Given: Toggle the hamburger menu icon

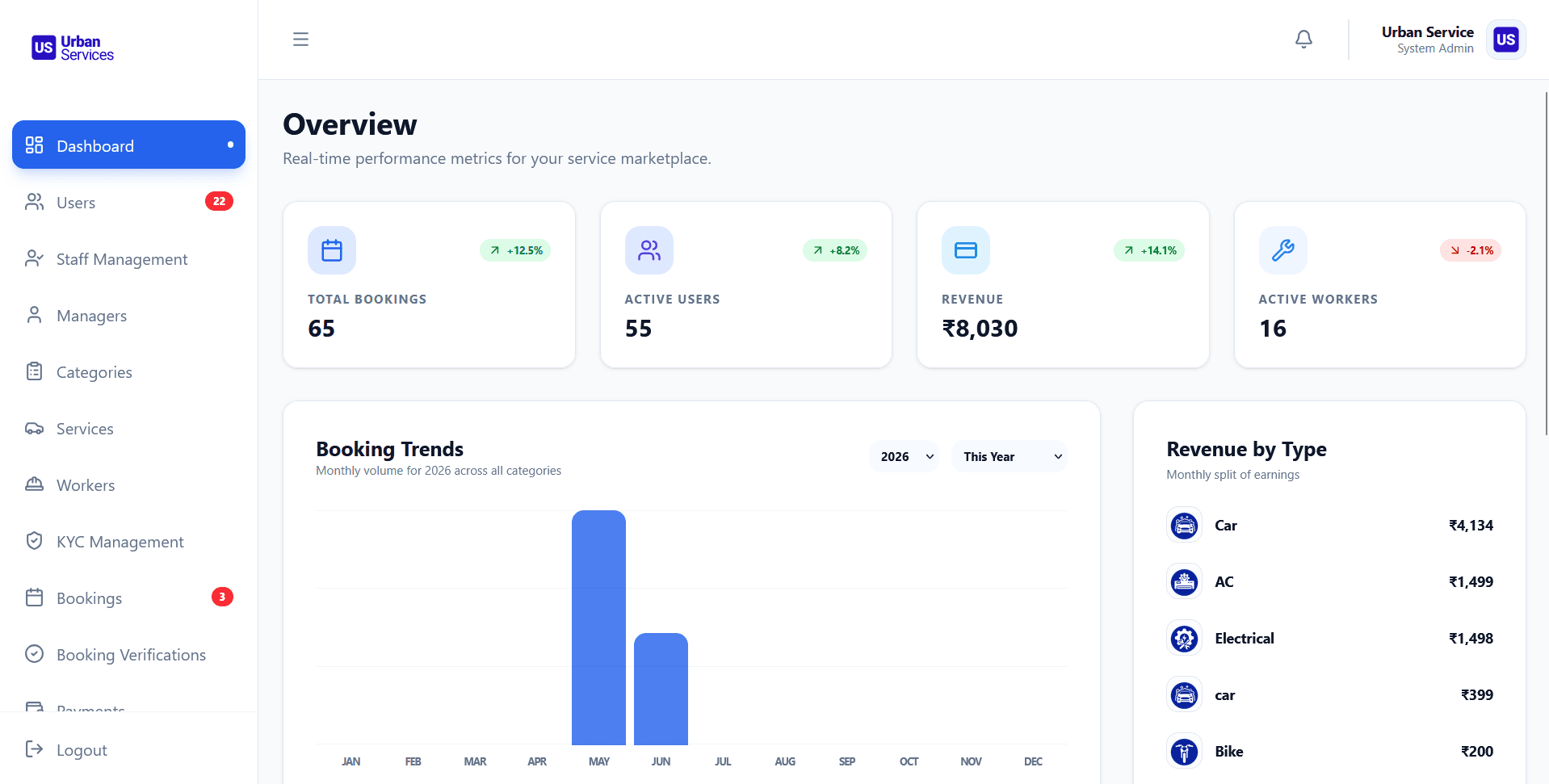Looking at the screenshot, I should (300, 39).
